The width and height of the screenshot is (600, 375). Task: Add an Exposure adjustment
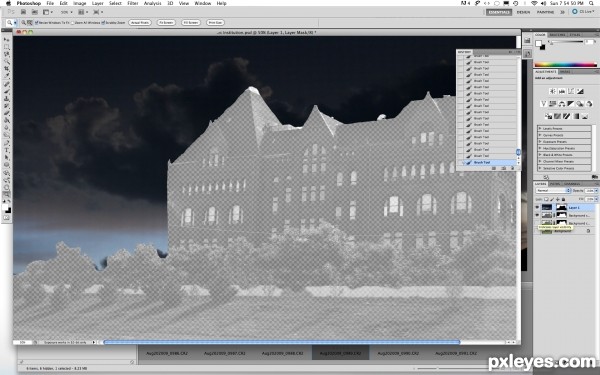580,91
